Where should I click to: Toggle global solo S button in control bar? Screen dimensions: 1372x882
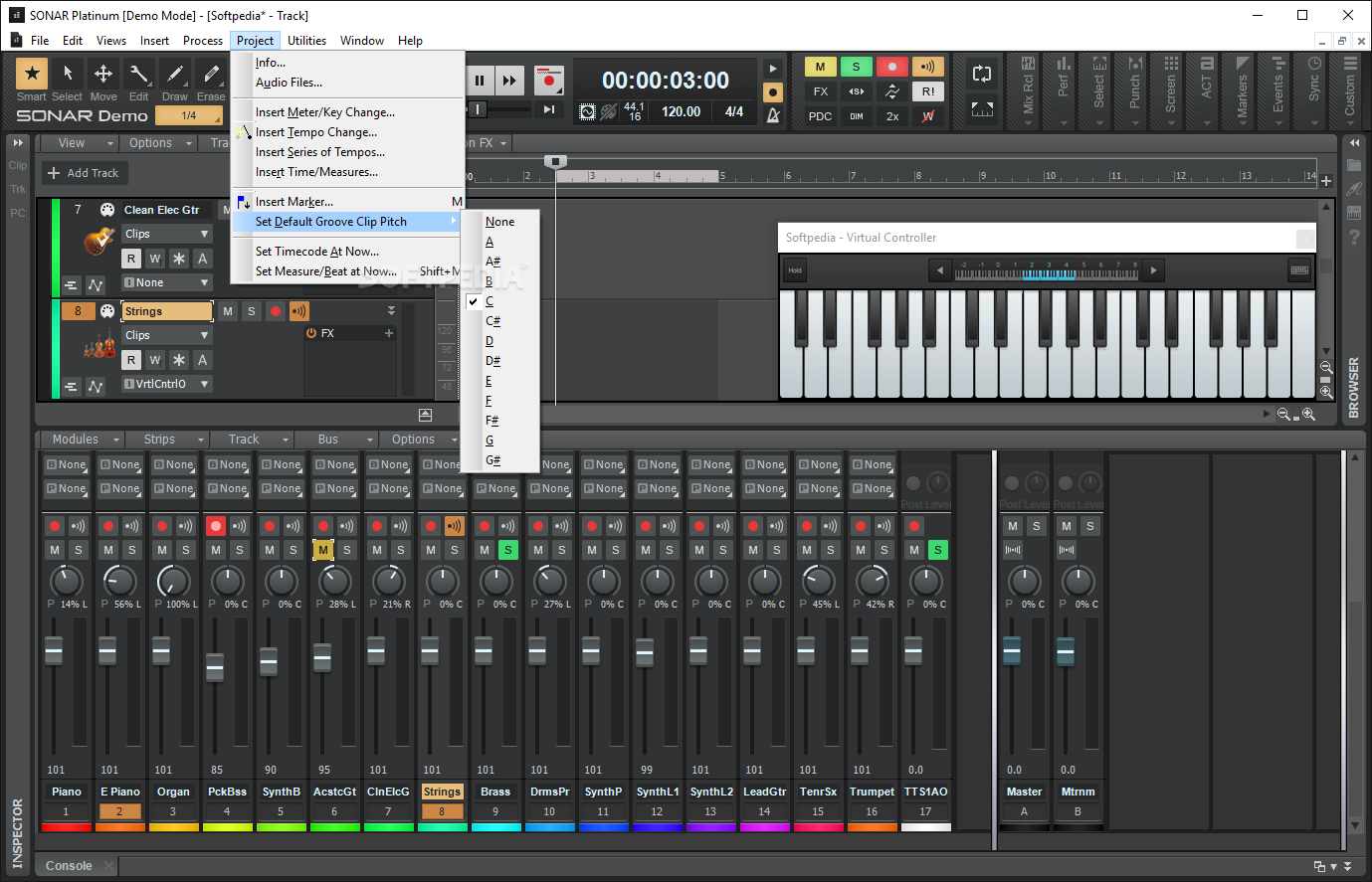click(857, 67)
